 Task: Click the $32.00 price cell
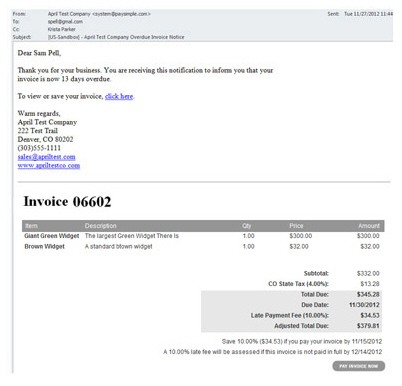[x=299, y=247]
